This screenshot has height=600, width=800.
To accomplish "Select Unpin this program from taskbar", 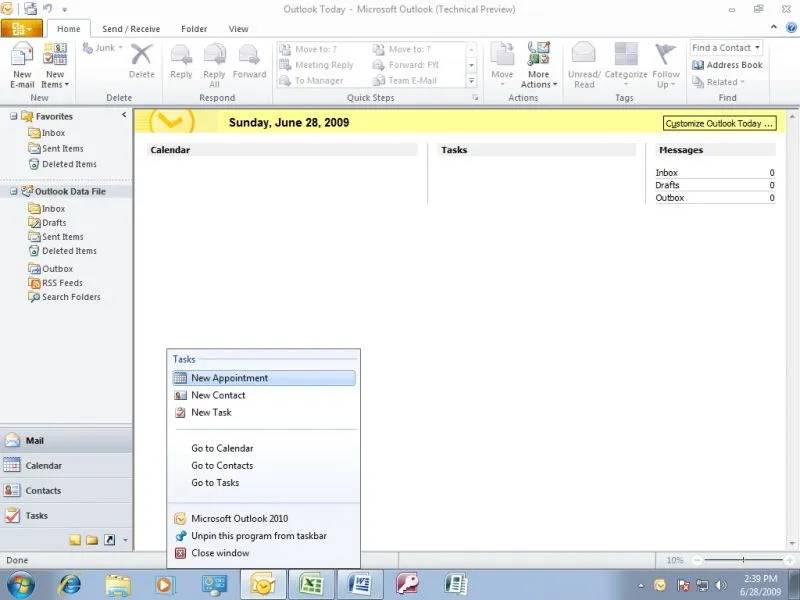I will click(x=258, y=536).
